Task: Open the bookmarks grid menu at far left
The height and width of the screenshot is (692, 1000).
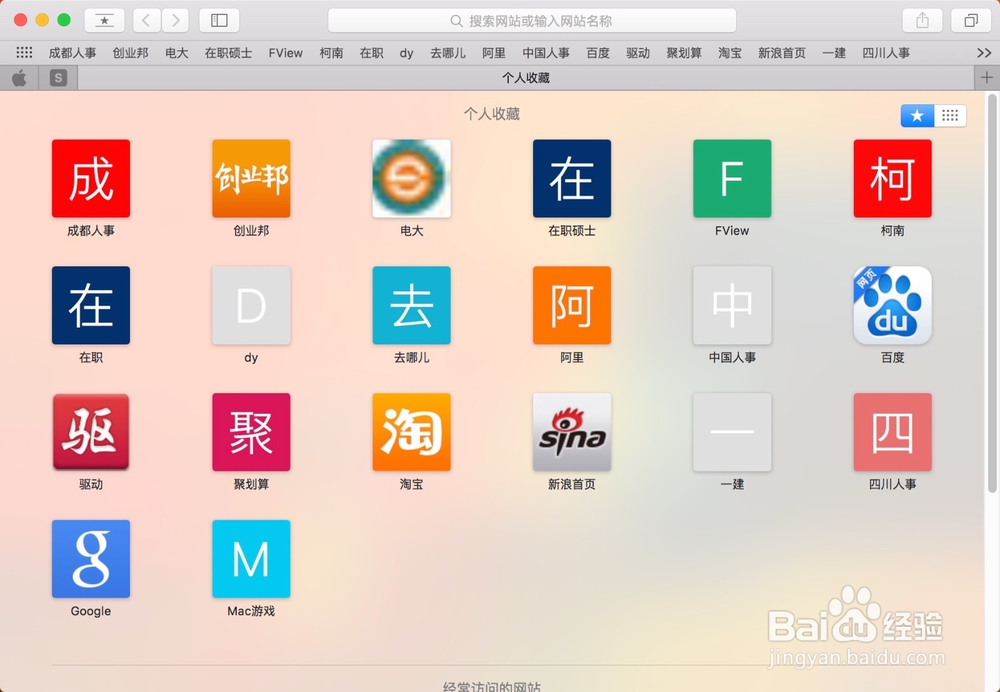Action: click(22, 53)
